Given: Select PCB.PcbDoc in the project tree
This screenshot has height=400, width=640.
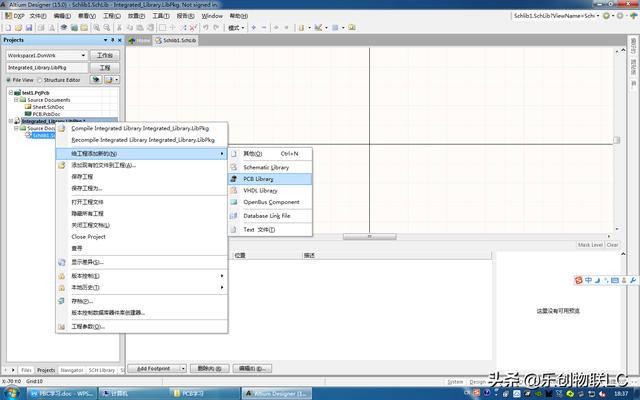Looking at the screenshot, I should click(x=46, y=114).
